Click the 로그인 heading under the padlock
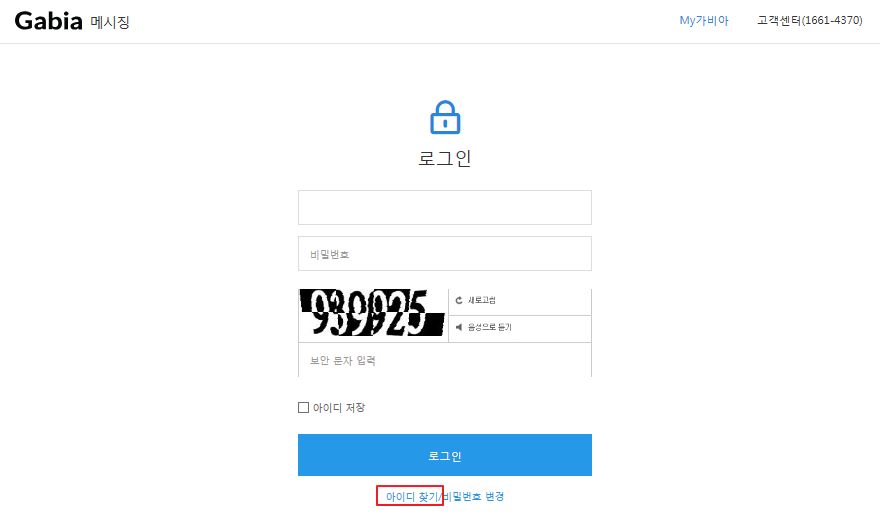Screen dimensions: 880x517 pyautogui.click(x=444, y=158)
